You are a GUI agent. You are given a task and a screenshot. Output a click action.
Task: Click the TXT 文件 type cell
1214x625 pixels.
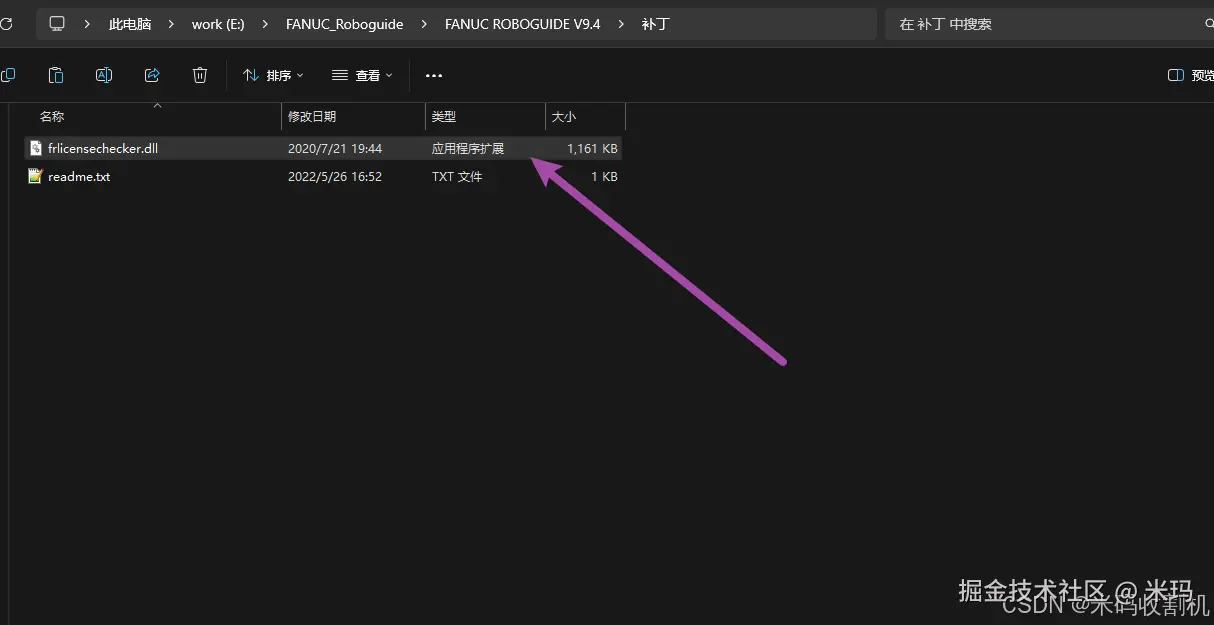[457, 176]
